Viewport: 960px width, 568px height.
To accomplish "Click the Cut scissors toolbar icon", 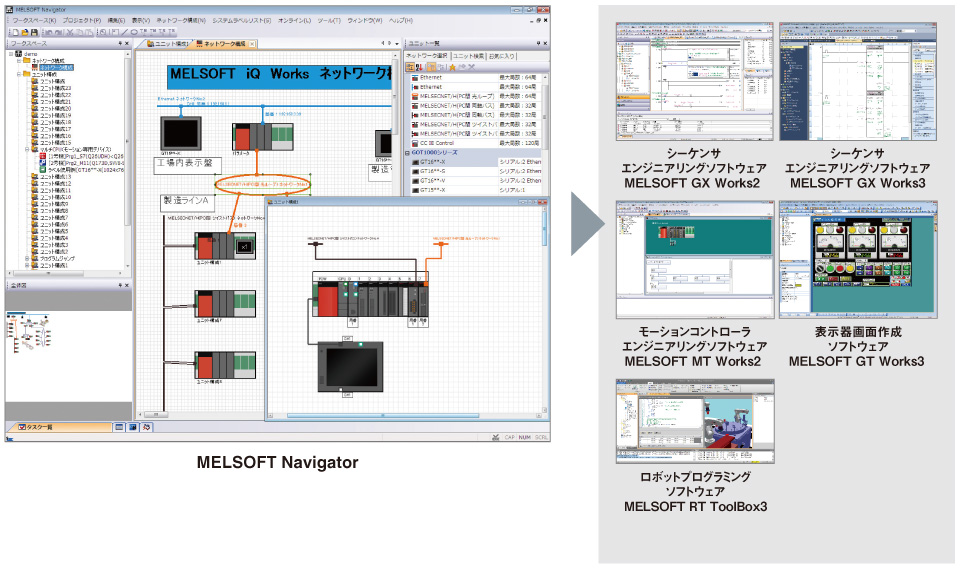I will point(69,32).
